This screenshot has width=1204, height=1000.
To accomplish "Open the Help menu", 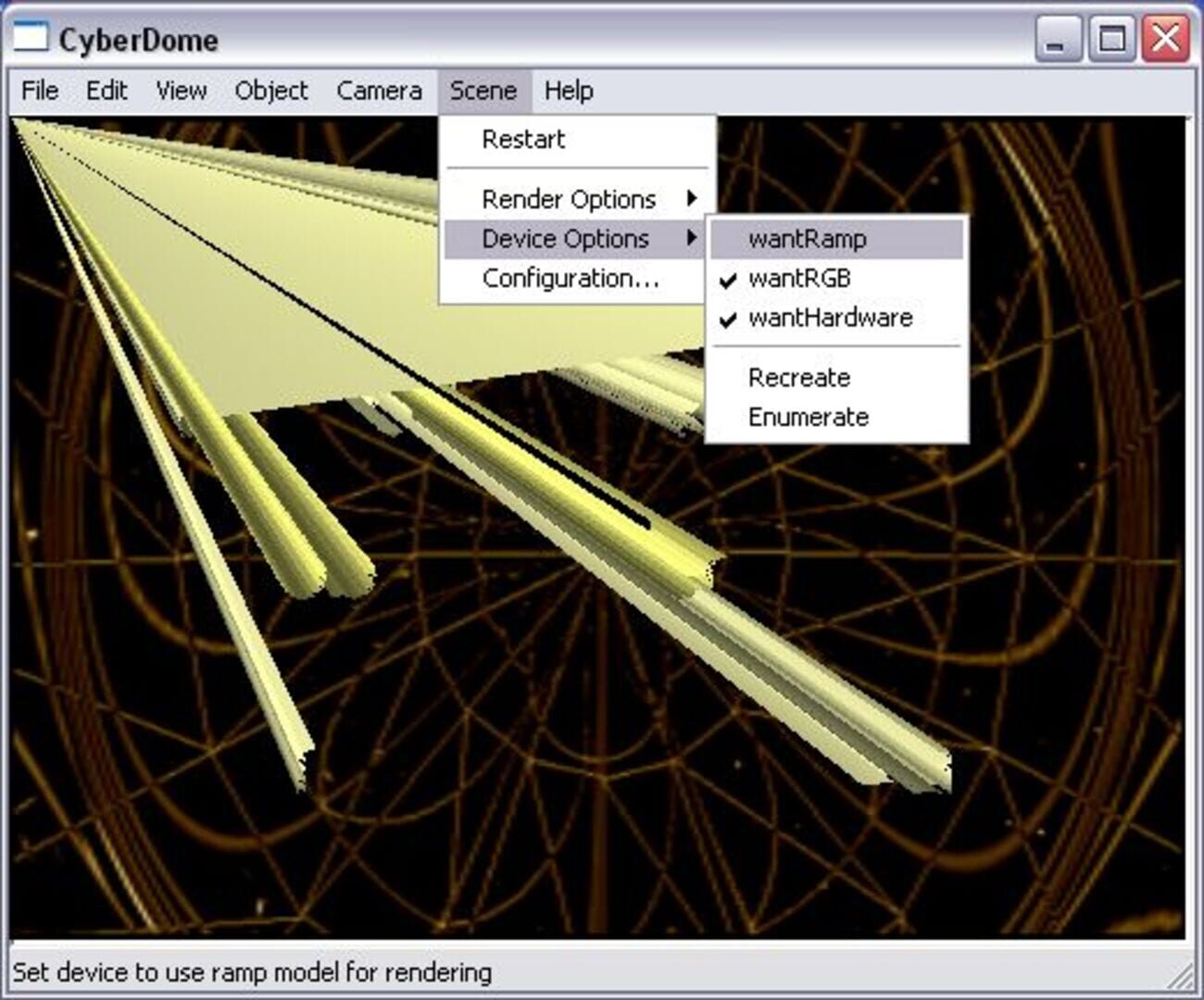I will tap(571, 91).
